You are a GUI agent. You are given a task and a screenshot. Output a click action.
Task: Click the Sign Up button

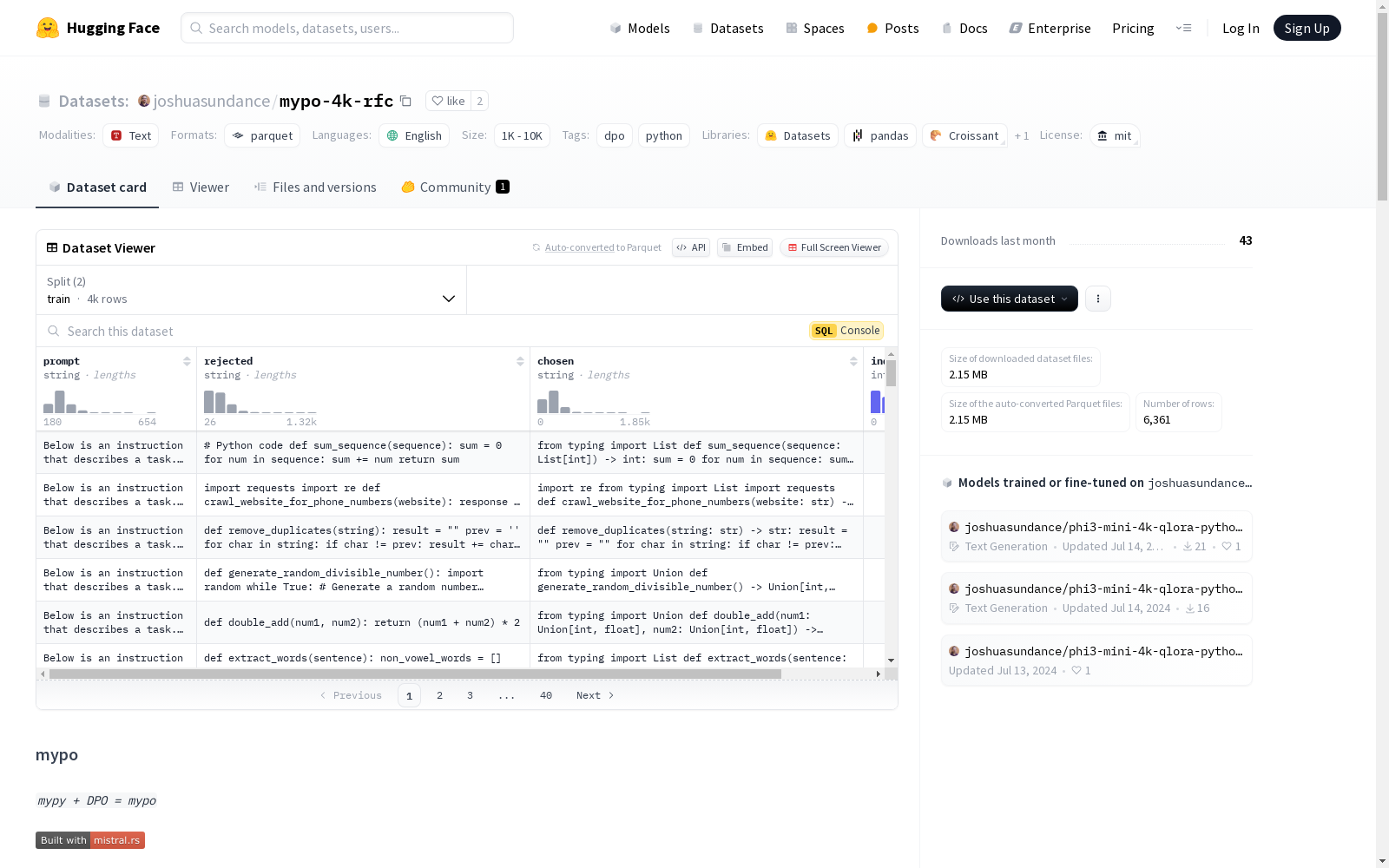tap(1307, 28)
